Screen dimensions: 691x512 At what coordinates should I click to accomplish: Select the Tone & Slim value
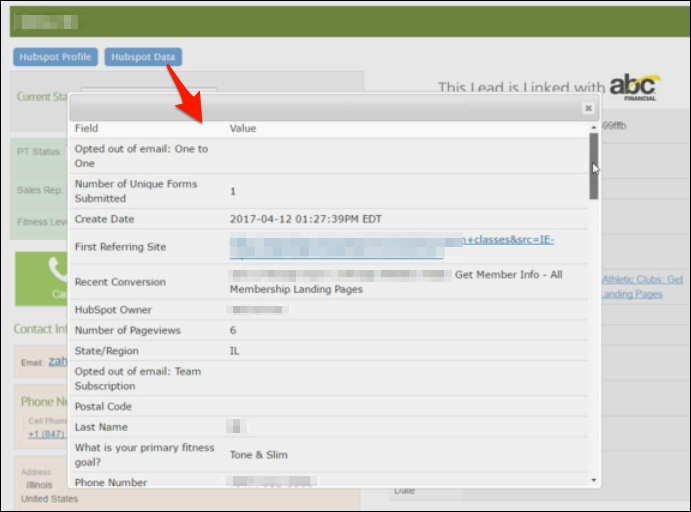click(x=259, y=455)
